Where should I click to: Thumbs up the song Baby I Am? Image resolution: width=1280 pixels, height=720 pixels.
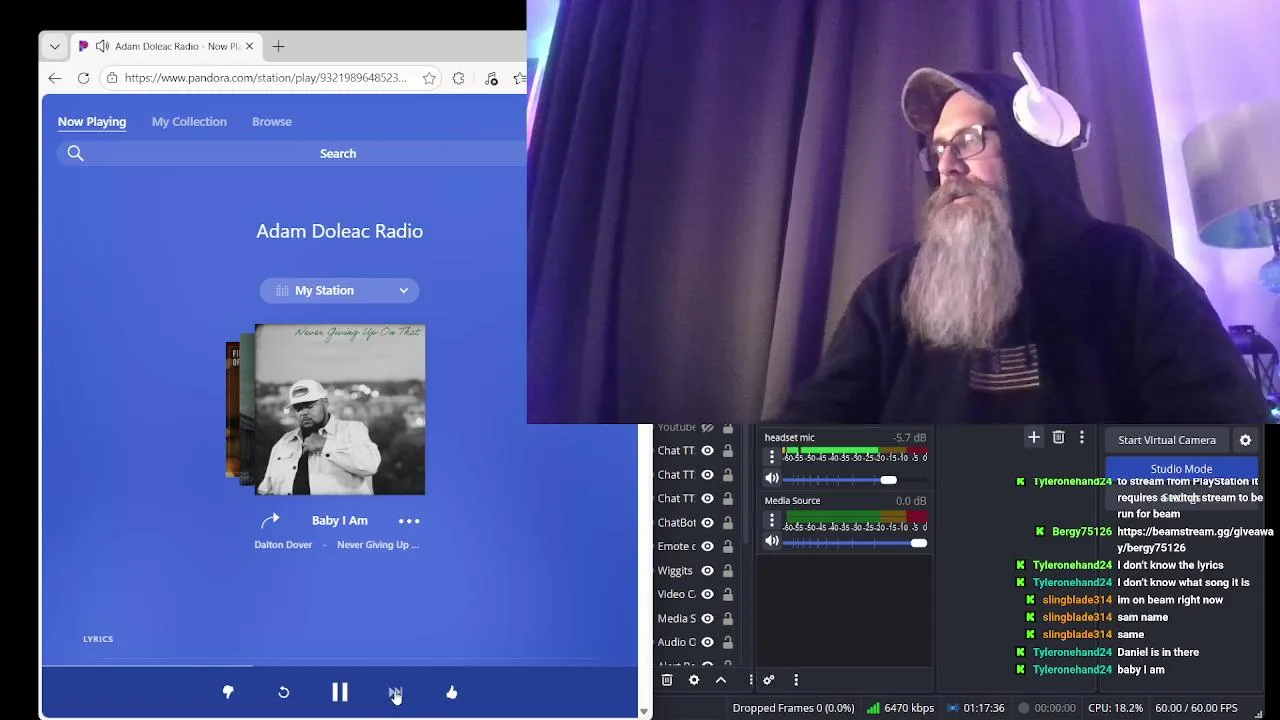click(451, 692)
